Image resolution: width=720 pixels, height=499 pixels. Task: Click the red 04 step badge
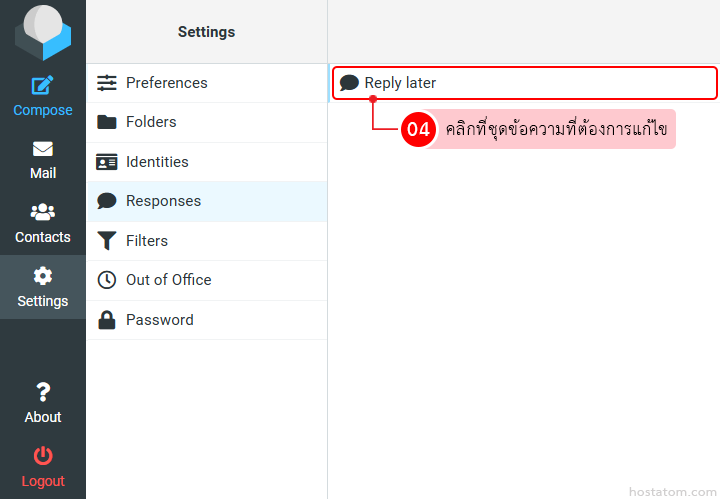click(x=418, y=130)
